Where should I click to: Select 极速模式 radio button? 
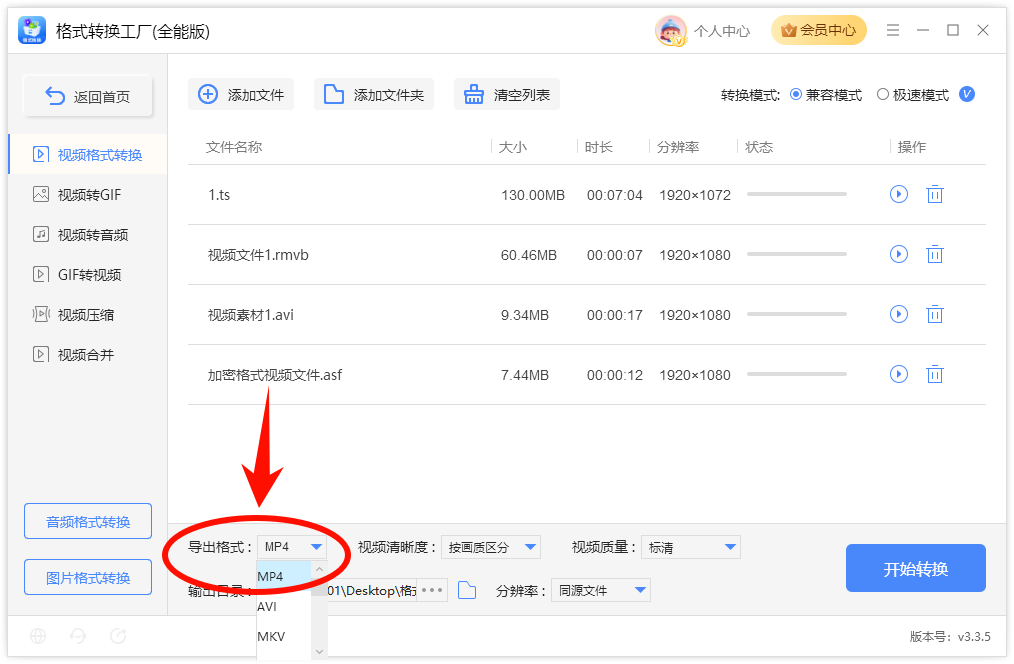[x=883, y=94]
